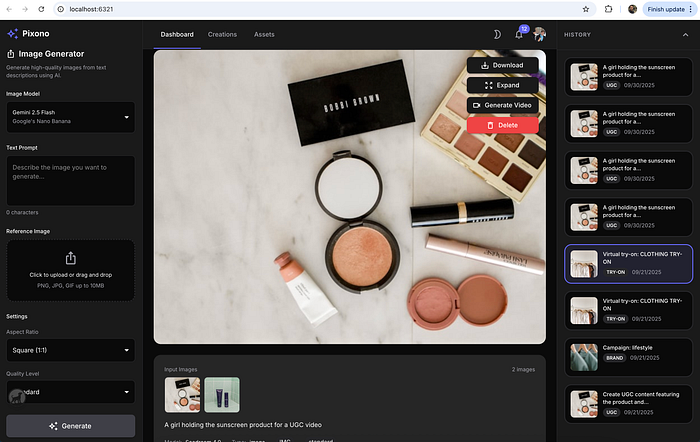The height and width of the screenshot is (442, 700).
Task: Bookmark this page with the star icon
Action: point(587,8)
